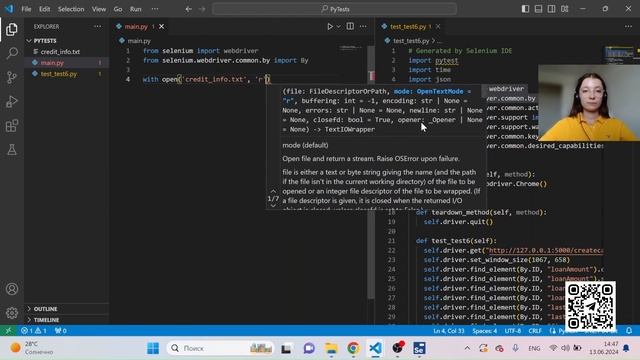Image resolution: width=640 pixels, height=360 pixels.
Task: Click main.py in the breadcrumb
Action: click(x=139, y=41)
